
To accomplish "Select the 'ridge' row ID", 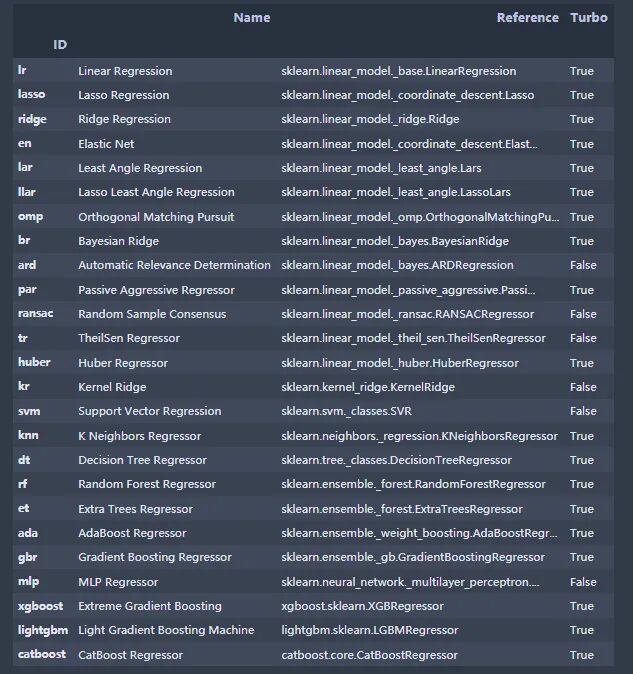I will click(32, 119).
